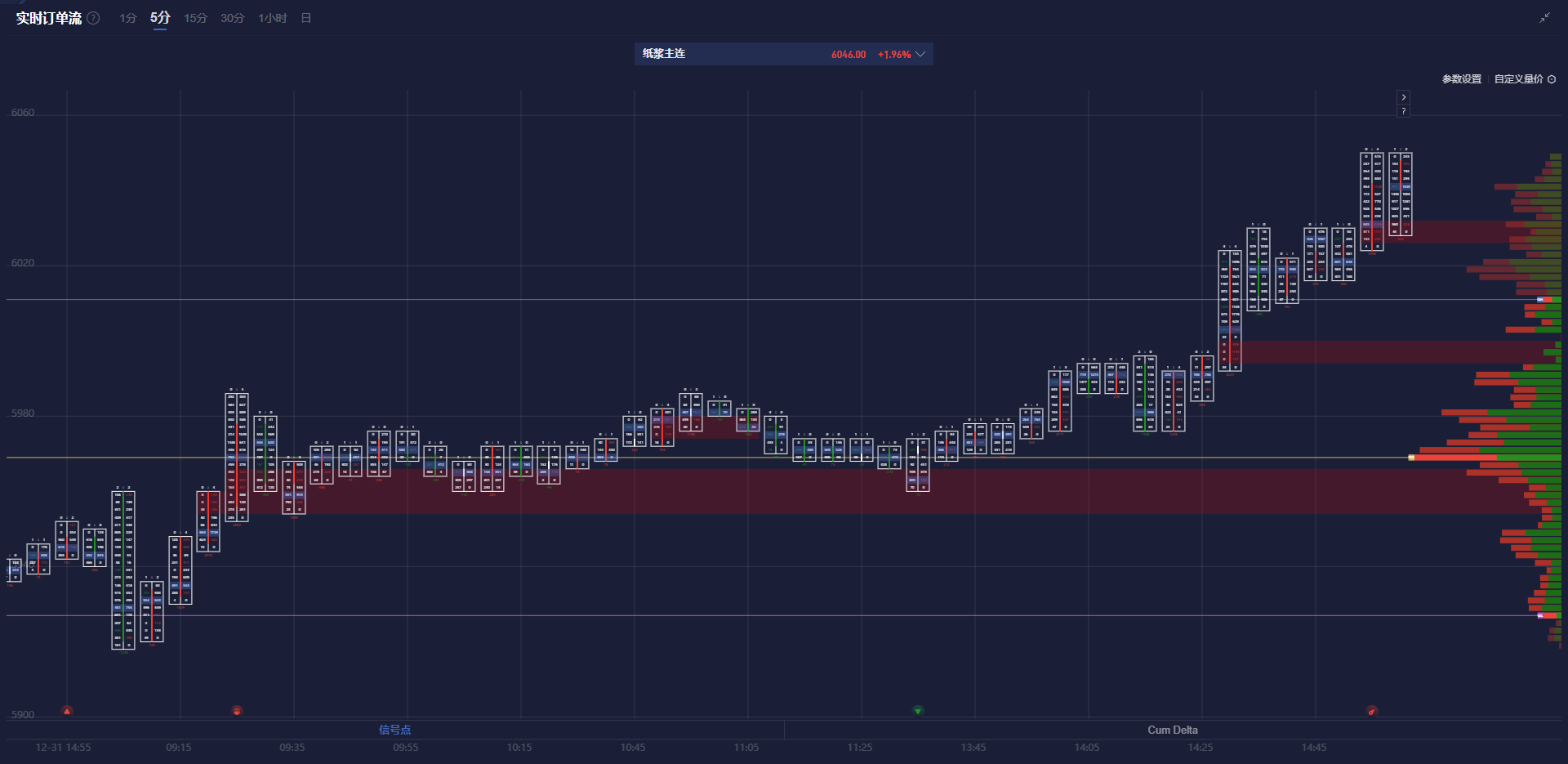Click the question mark chart help button

pyautogui.click(x=1404, y=111)
